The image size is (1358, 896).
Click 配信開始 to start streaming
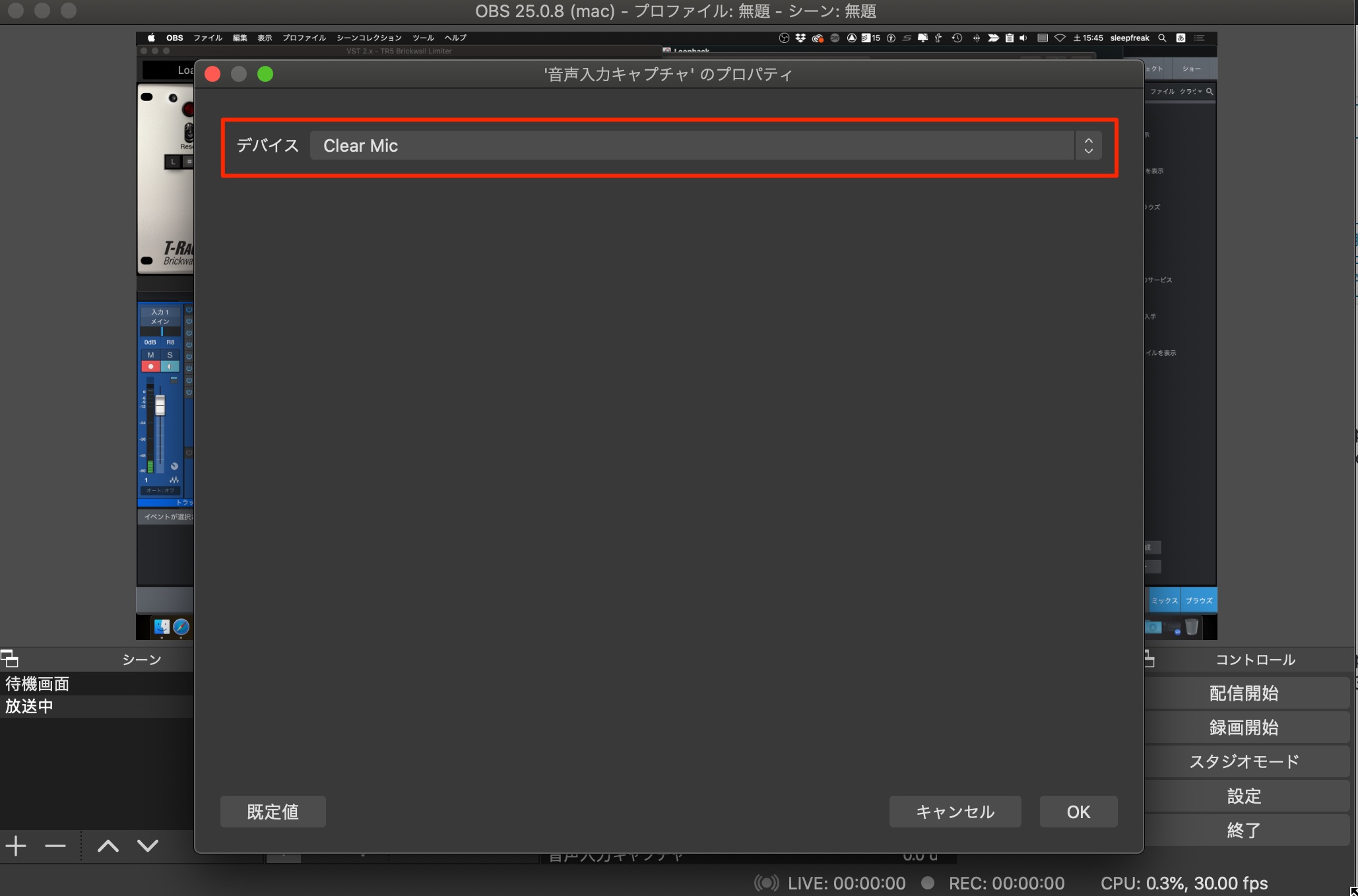(1244, 693)
